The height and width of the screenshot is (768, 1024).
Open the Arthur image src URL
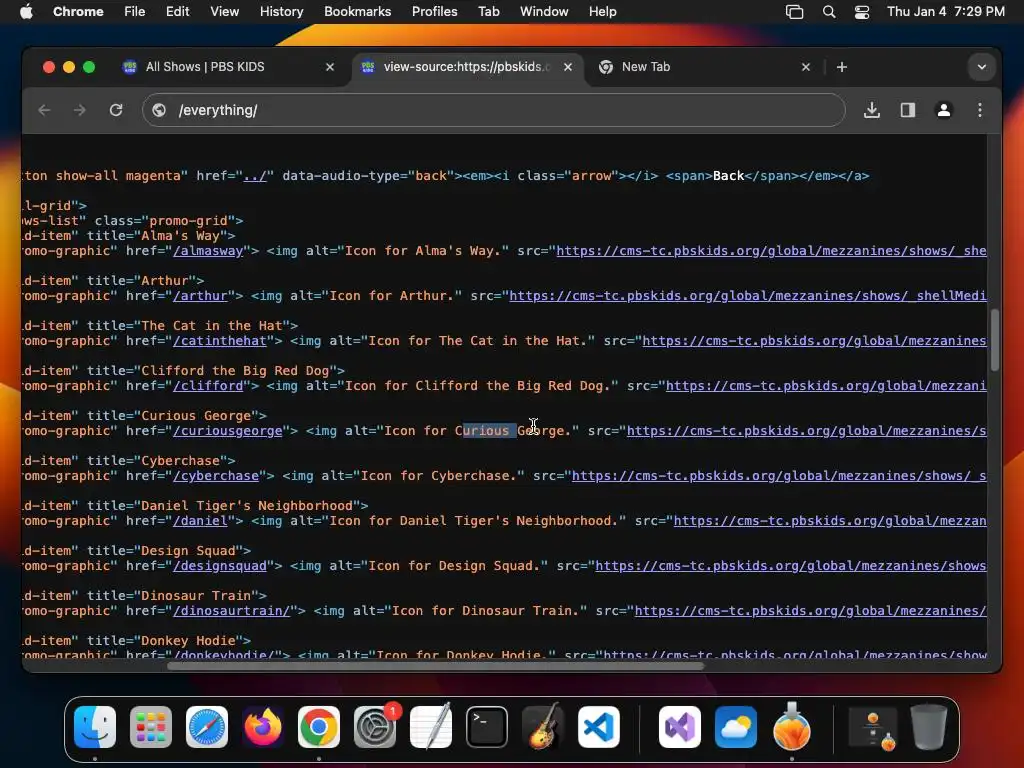tap(748, 296)
